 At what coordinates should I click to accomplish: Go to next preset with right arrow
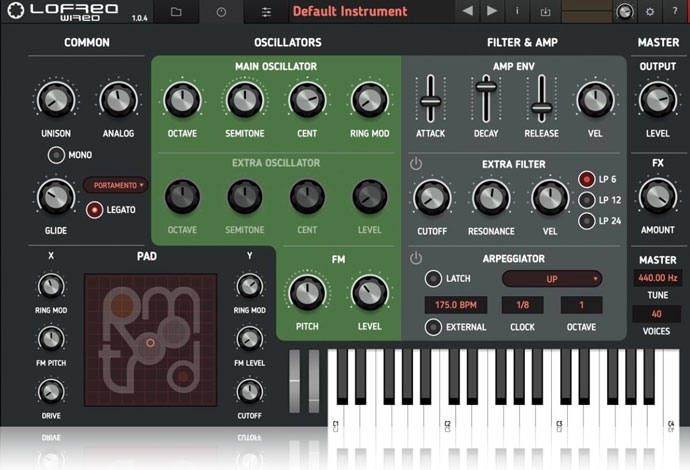pos(491,12)
